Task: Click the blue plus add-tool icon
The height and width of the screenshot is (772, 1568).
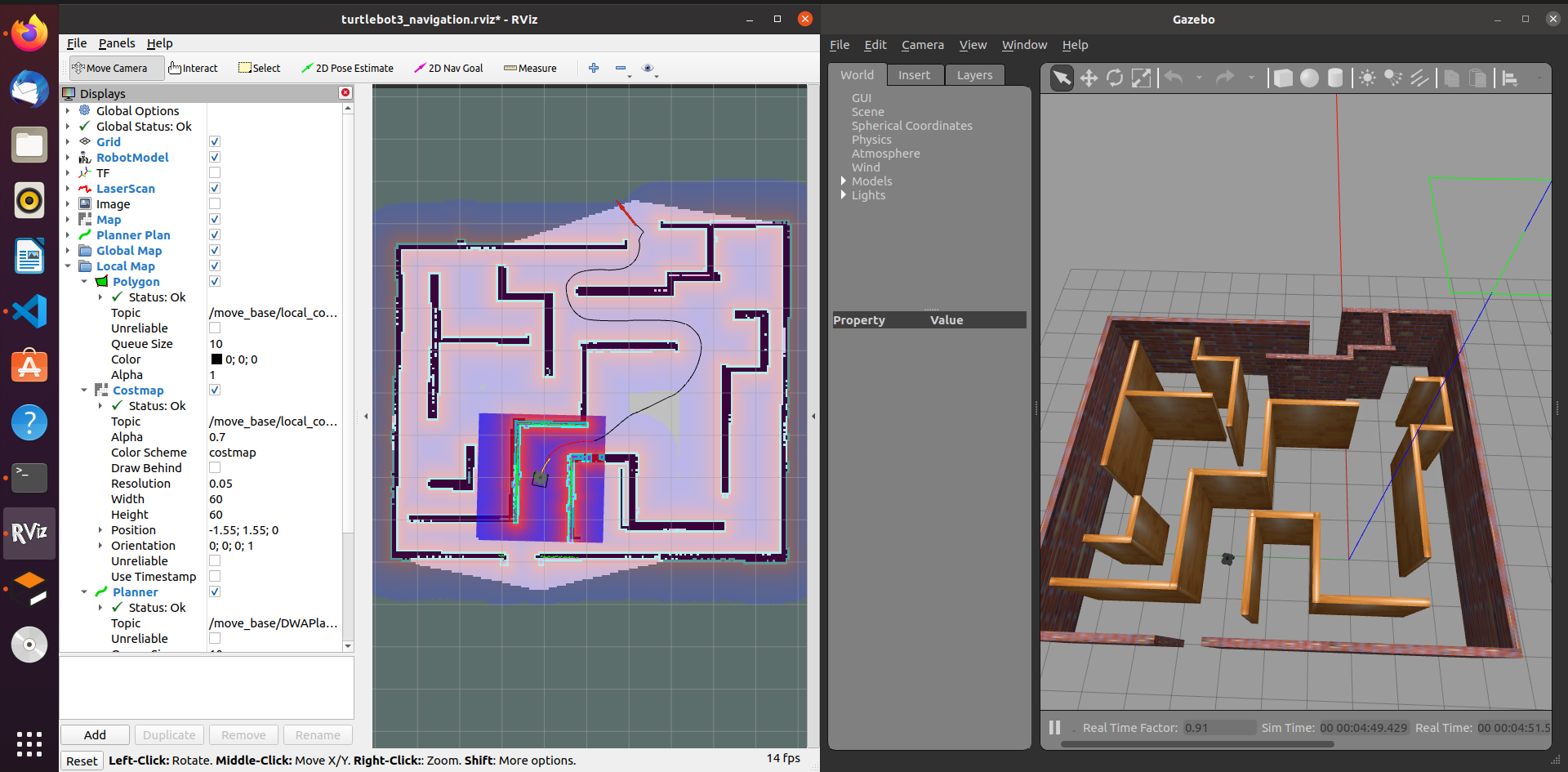Action: tap(594, 69)
